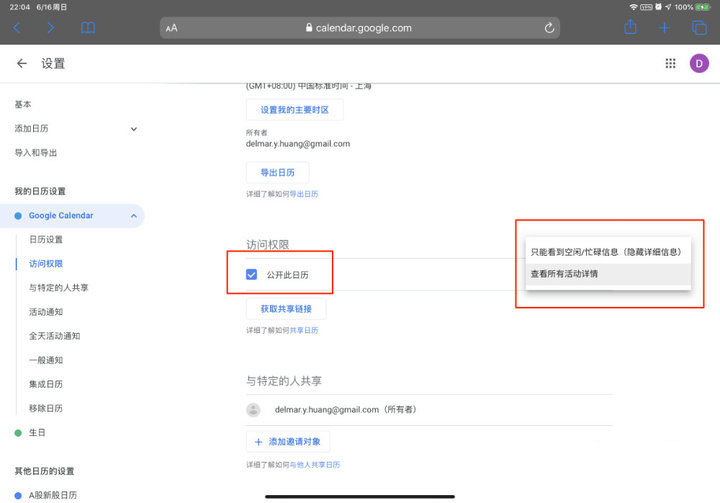Choose 查看所有活动详情 option
Screen dimensions: 720x503
(608, 274)
